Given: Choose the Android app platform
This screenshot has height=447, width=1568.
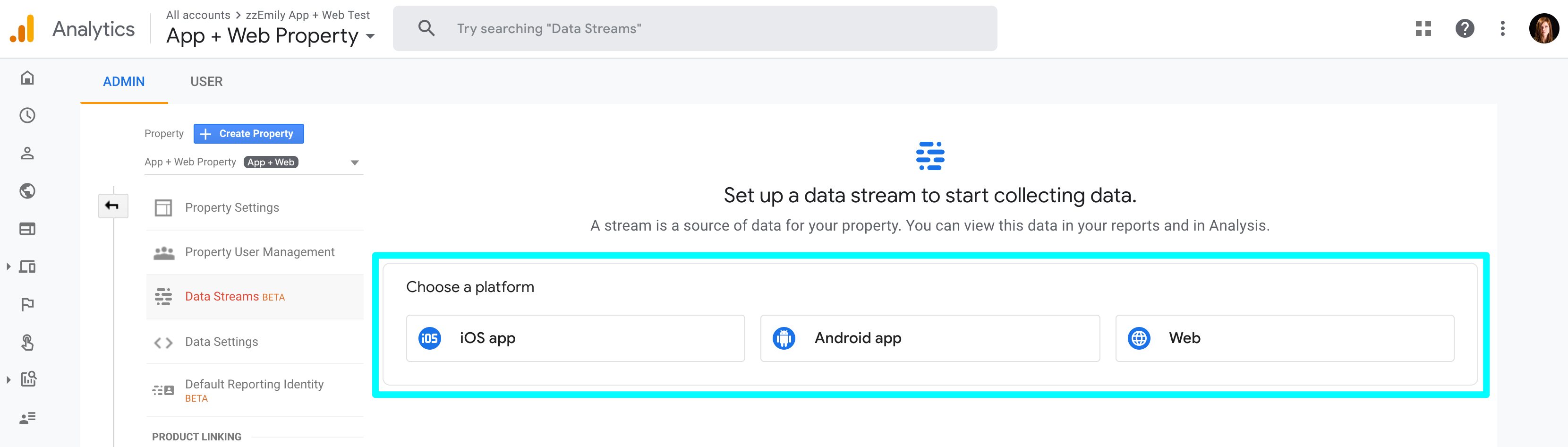Looking at the screenshot, I should 929,338.
